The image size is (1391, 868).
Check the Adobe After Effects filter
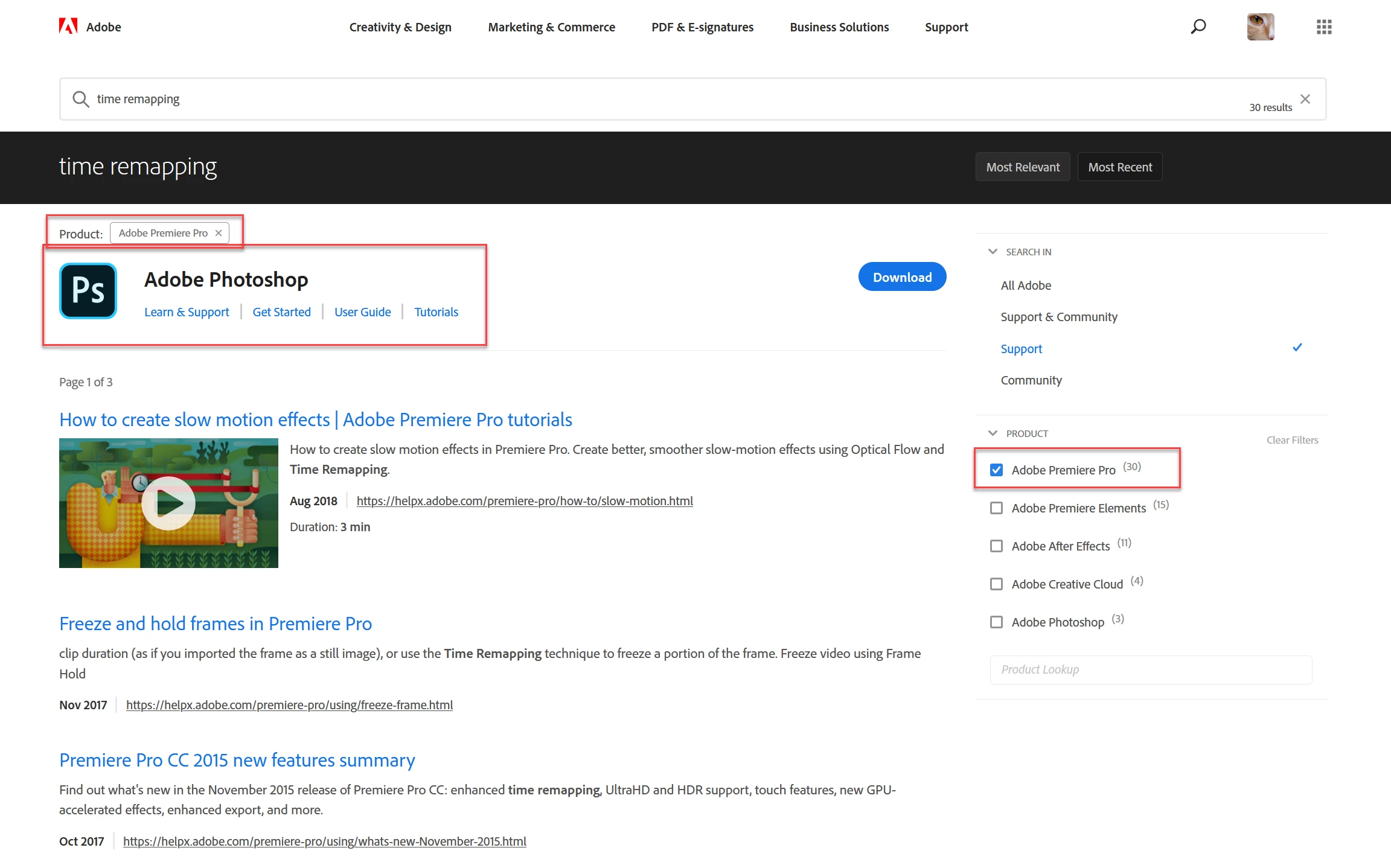point(996,546)
